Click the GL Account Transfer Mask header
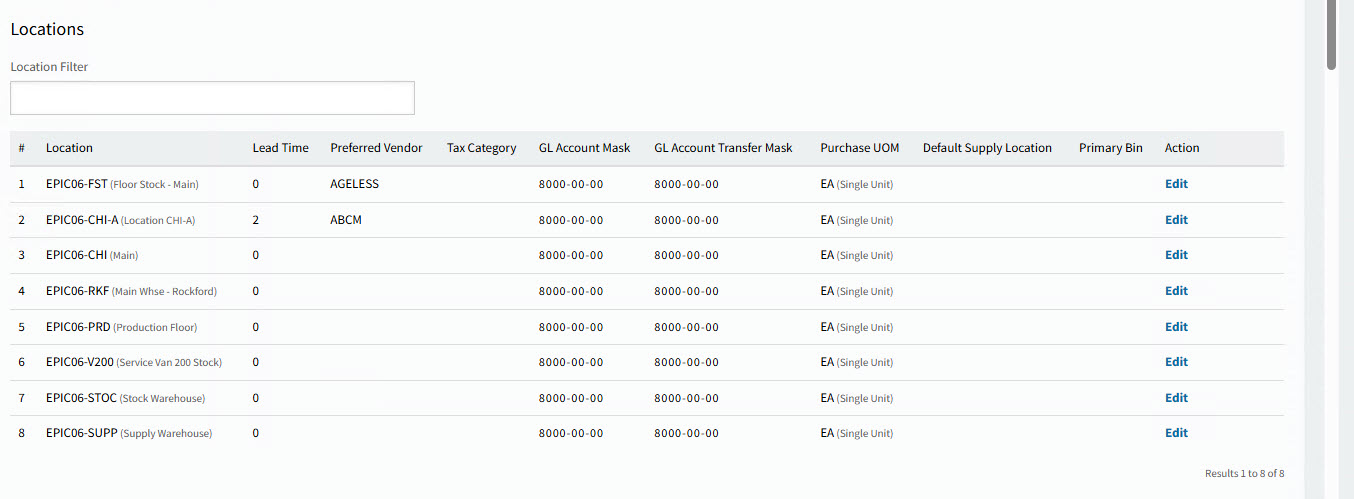The width and height of the screenshot is (1354, 499). coord(723,148)
